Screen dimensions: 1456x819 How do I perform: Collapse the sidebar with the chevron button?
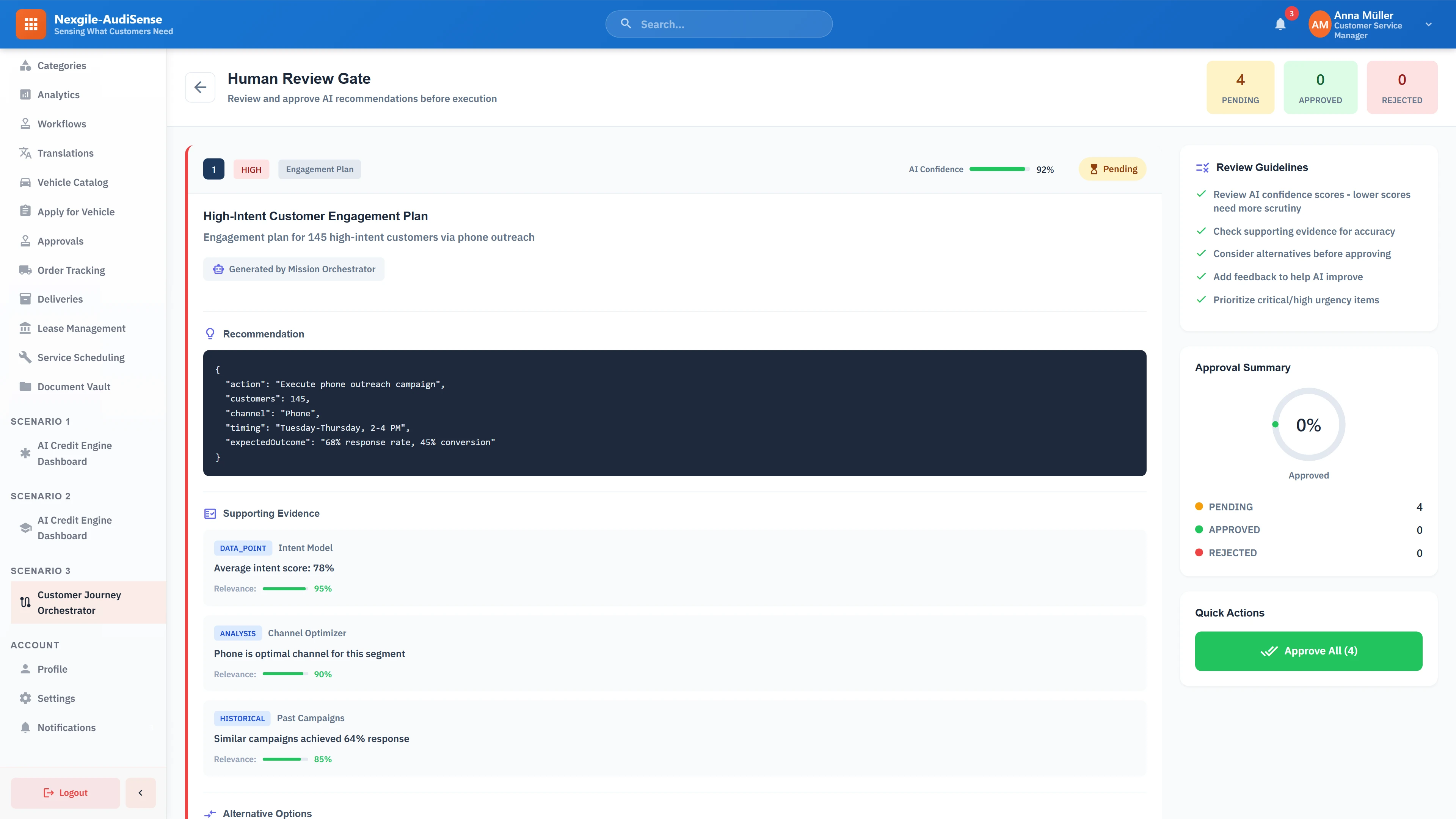pyautogui.click(x=140, y=792)
